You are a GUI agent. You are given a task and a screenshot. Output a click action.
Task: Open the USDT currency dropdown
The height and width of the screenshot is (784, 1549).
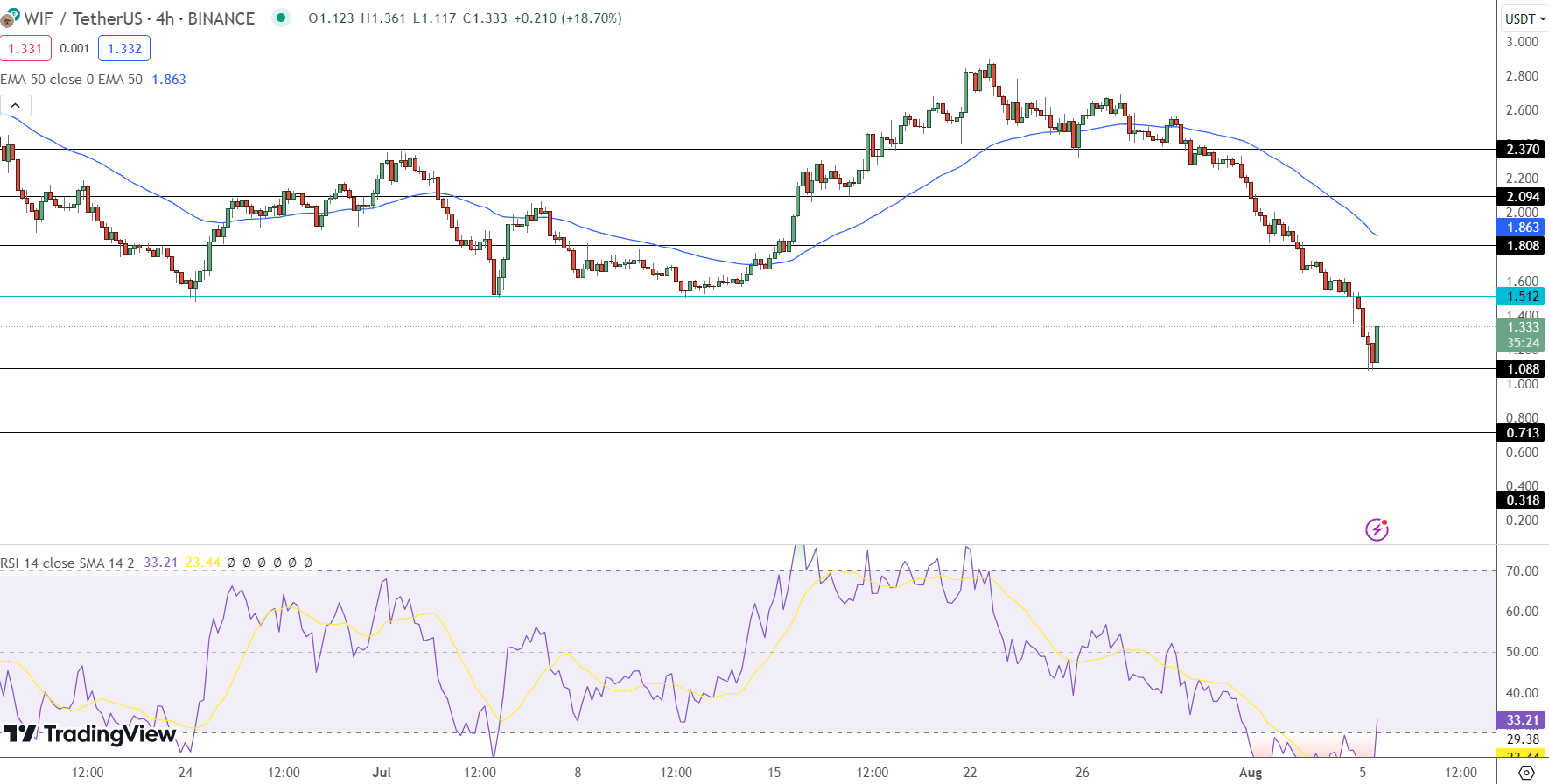pyautogui.click(x=1525, y=18)
